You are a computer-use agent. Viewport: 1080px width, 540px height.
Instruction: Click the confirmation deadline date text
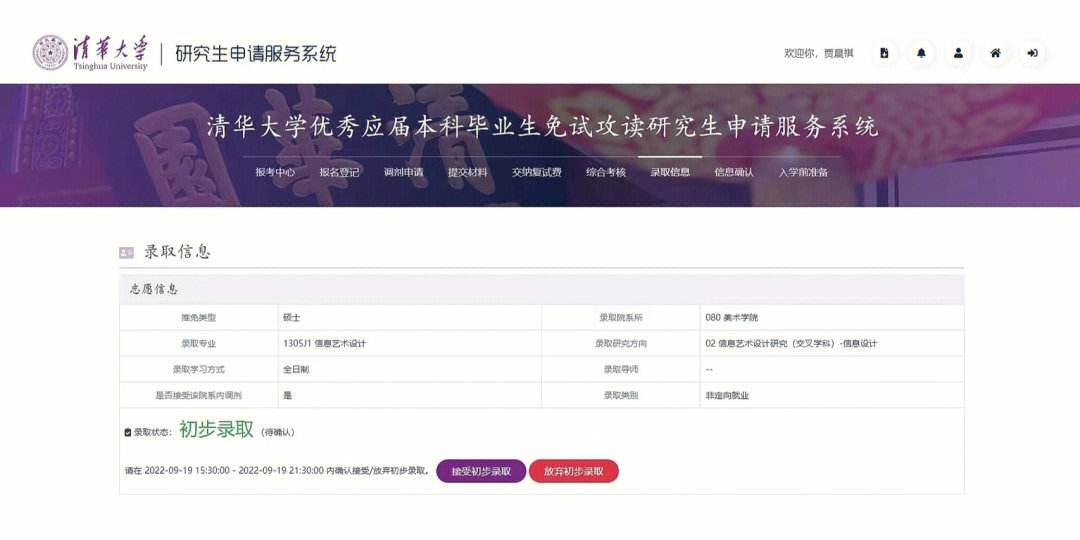(x=277, y=472)
